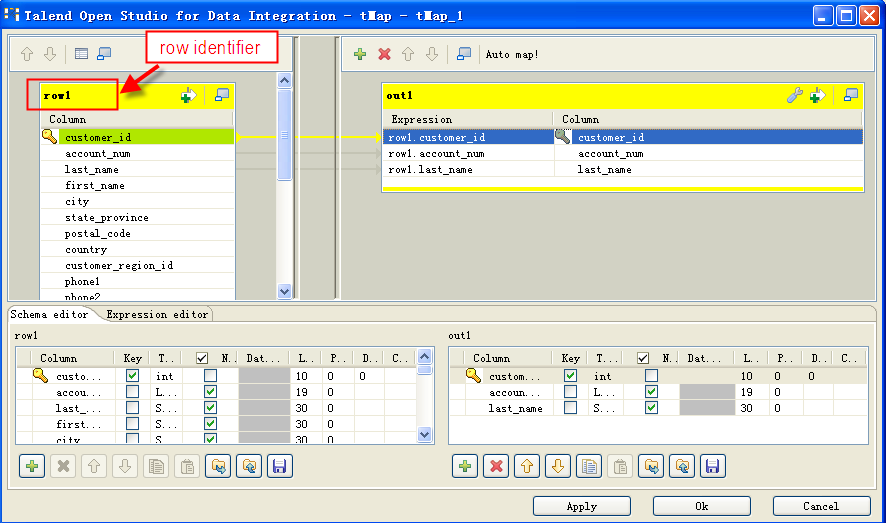
Task: Toggle the Key checkbox for row1 customer_id row
Action: click(x=133, y=376)
